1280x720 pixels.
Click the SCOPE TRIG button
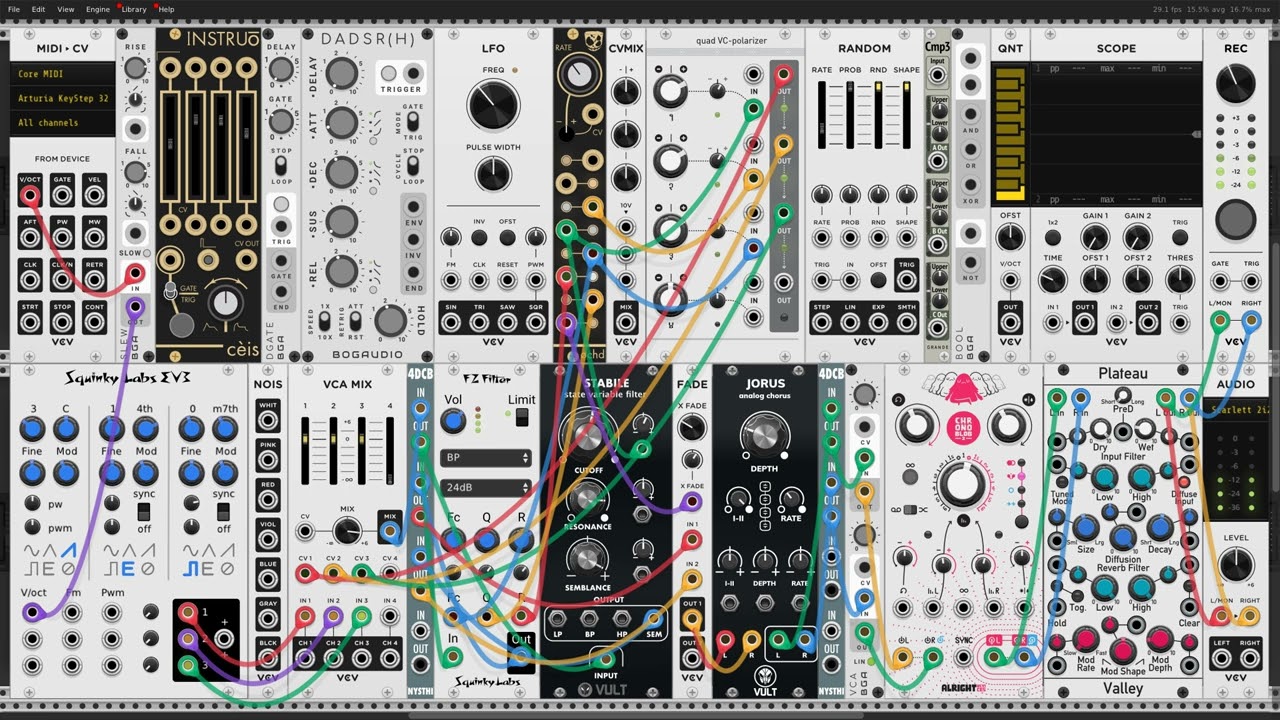click(x=1180, y=238)
